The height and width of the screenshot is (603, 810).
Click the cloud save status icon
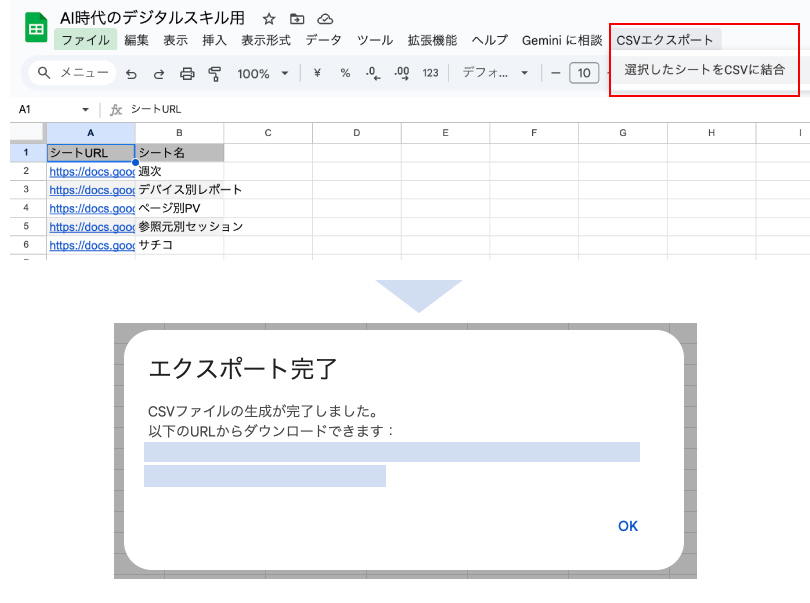pos(325,19)
